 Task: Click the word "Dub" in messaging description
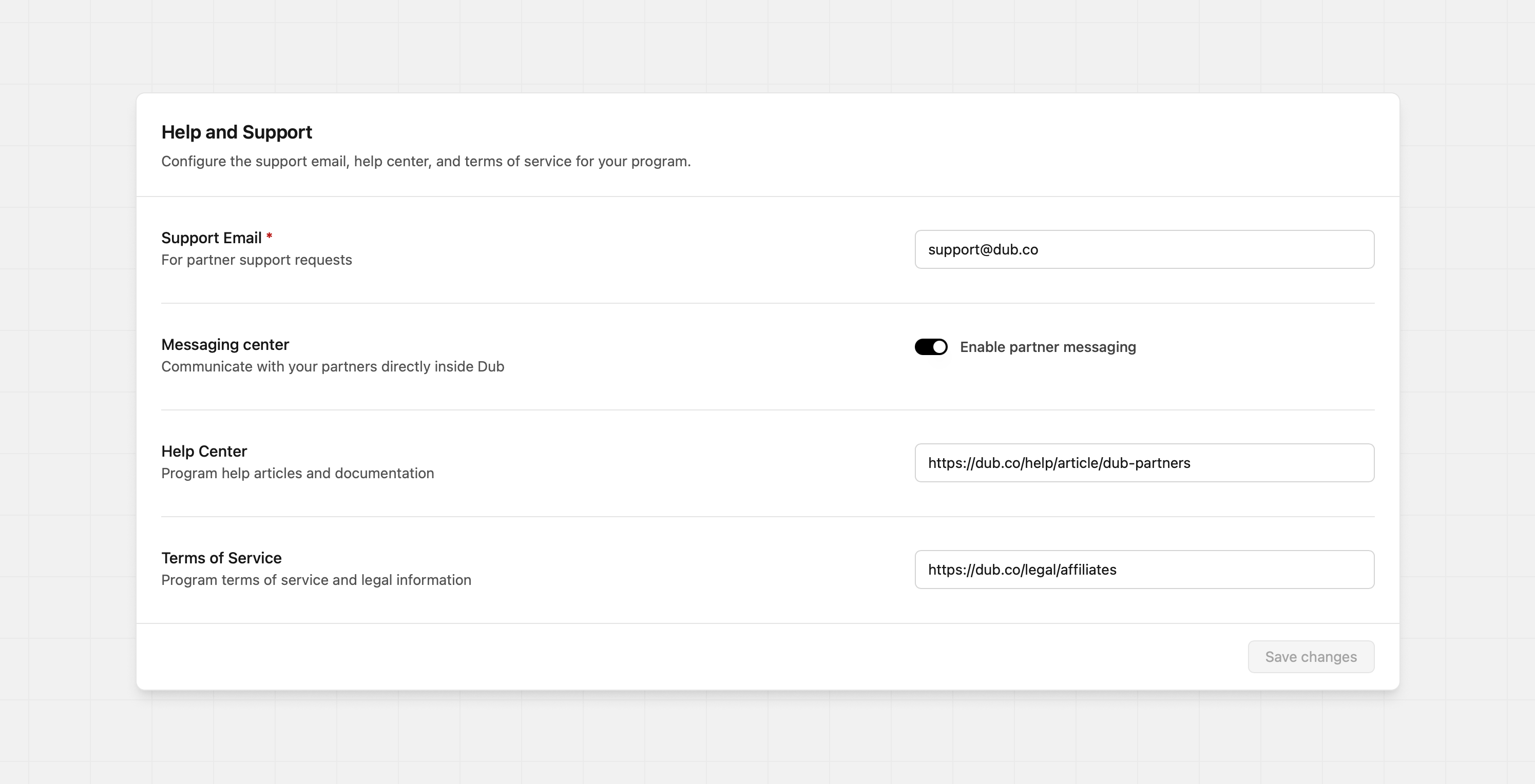click(x=490, y=366)
